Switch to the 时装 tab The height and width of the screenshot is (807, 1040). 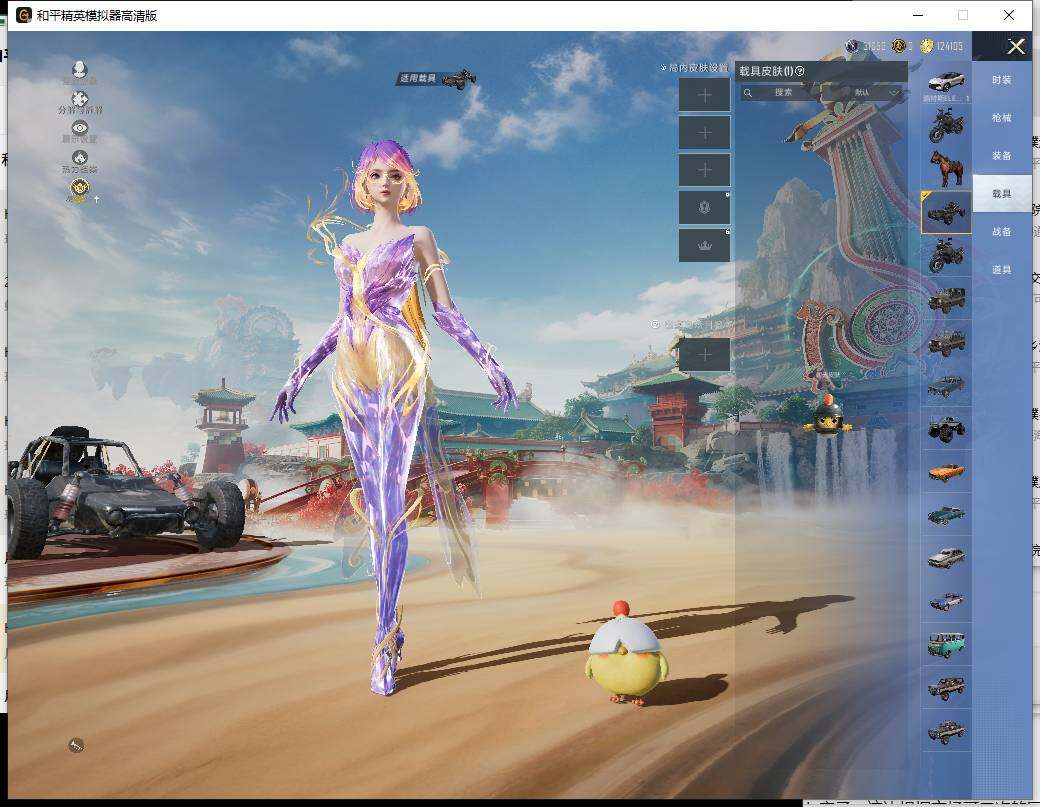coord(1001,80)
